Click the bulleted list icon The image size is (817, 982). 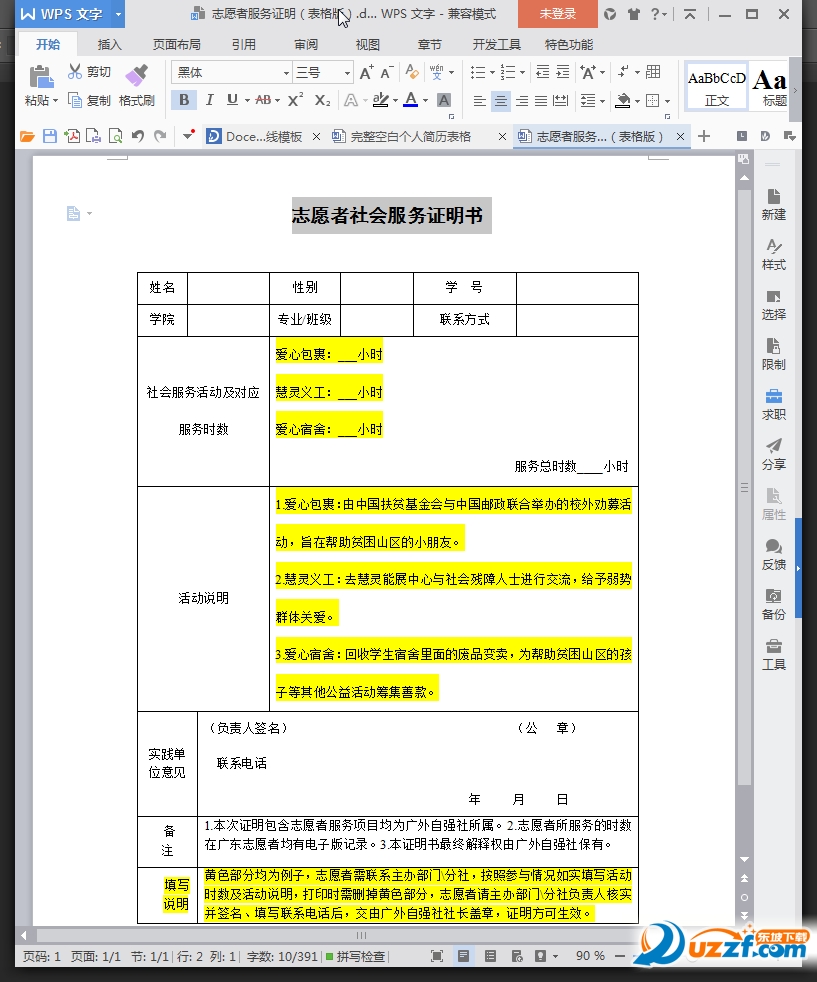click(478, 73)
